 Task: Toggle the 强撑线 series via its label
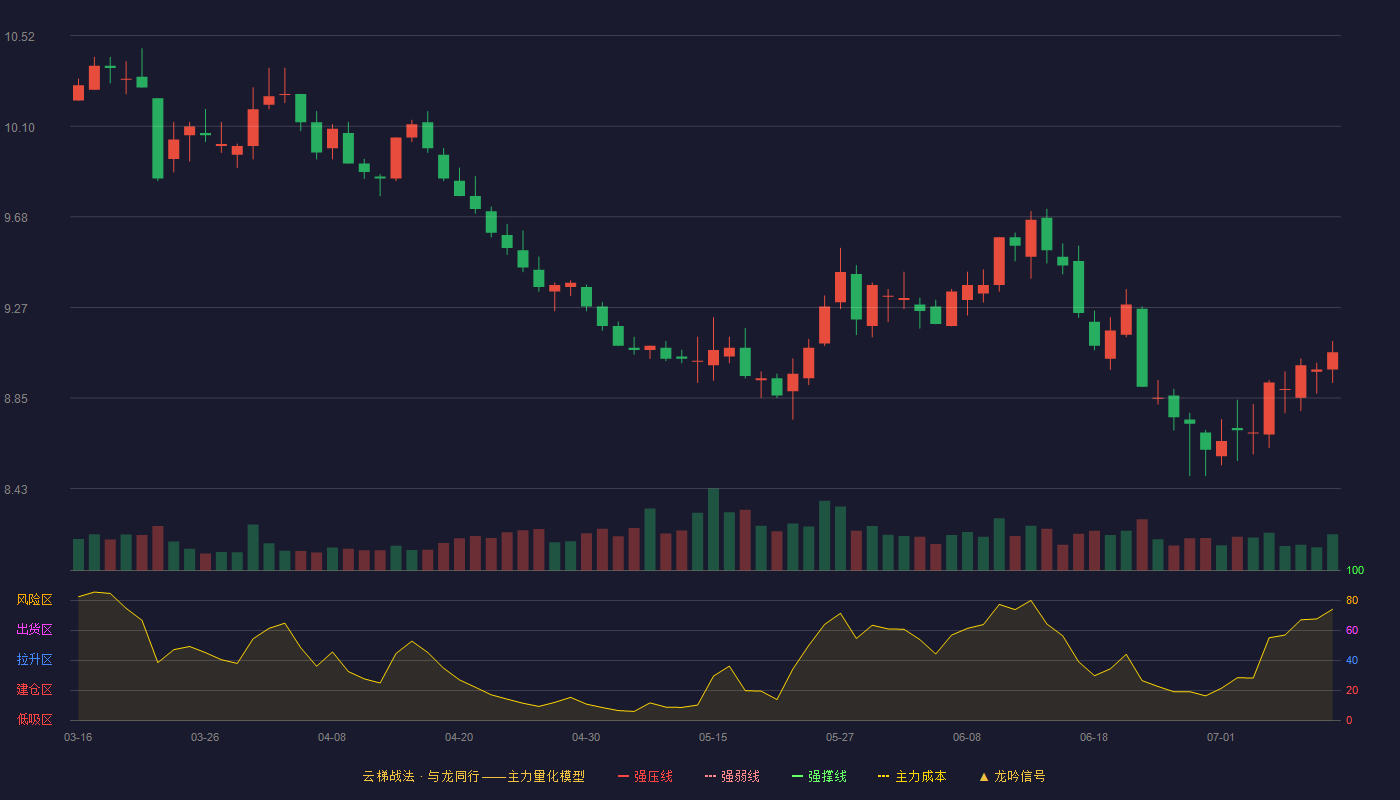[x=827, y=776]
